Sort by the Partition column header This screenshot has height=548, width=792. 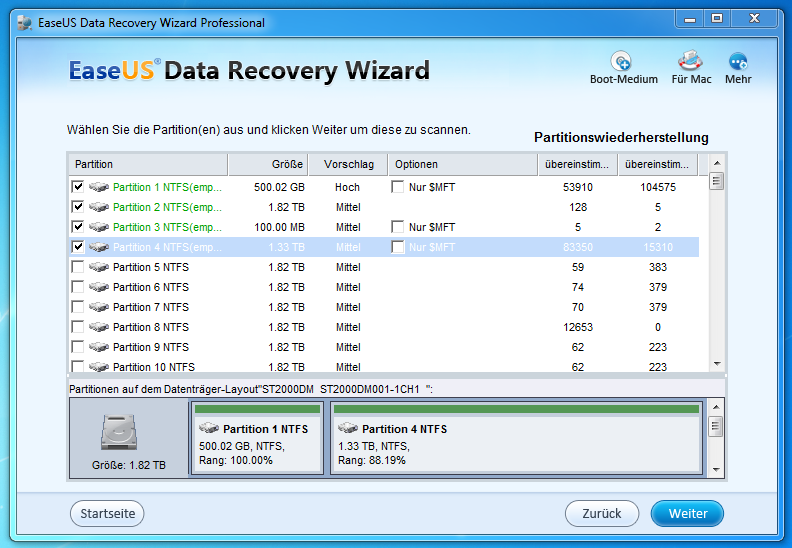(x=148, y=164)
